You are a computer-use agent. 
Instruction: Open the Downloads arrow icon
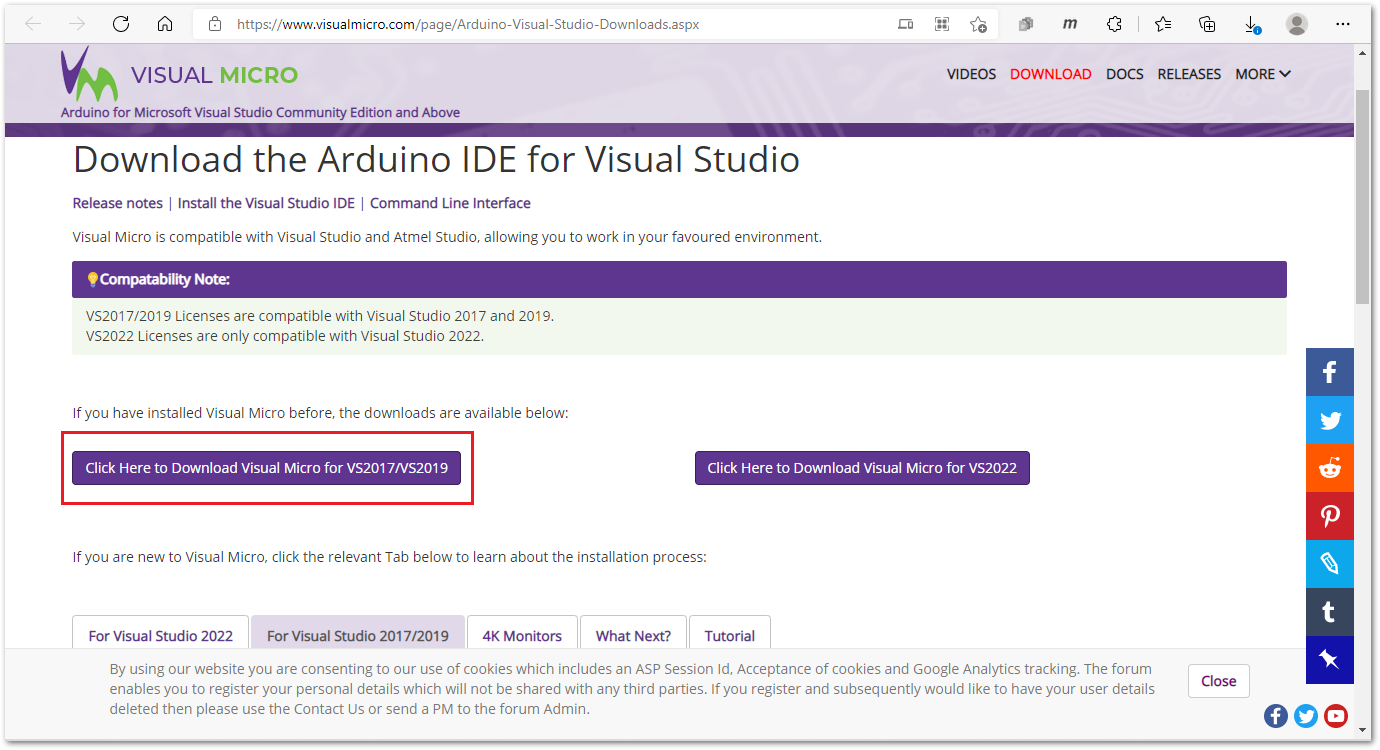1252,25
